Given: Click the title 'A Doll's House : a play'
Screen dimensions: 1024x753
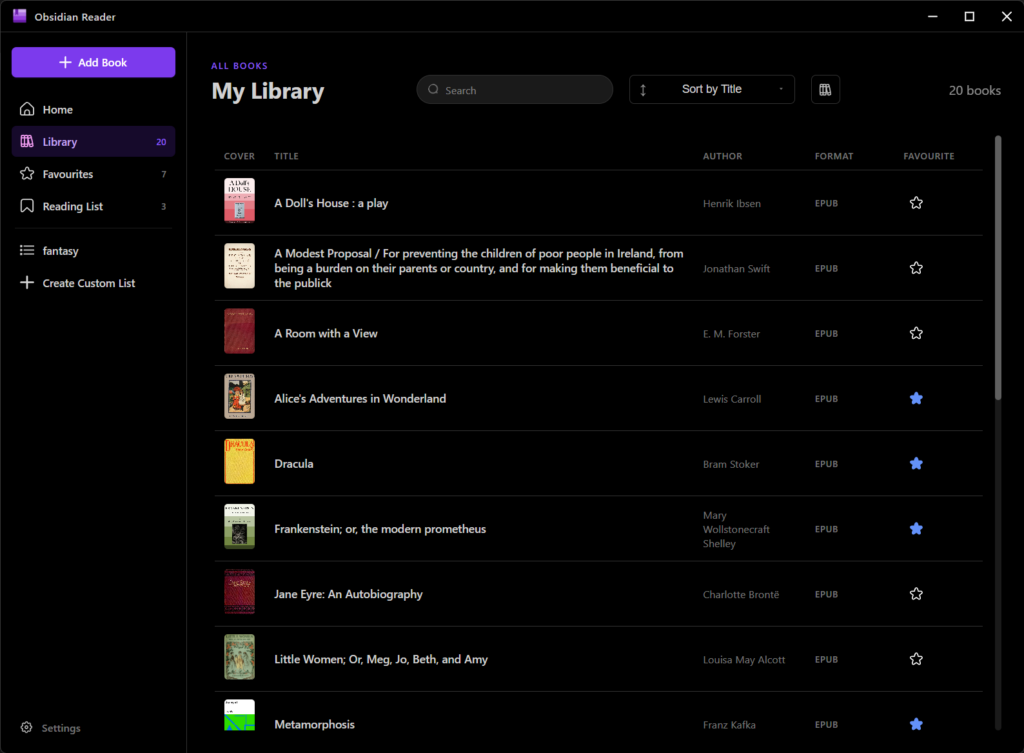Looking at the screenshot, I should click(331, 203).
